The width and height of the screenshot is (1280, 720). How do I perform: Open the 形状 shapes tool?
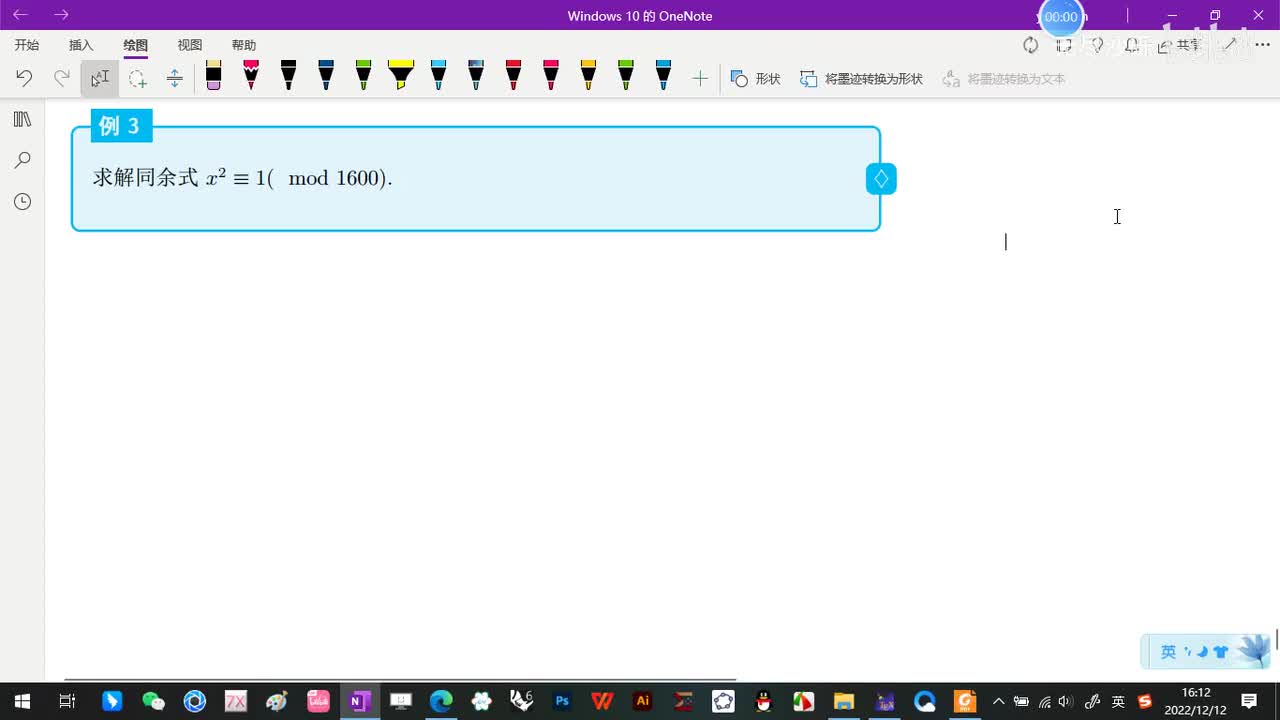tap(755, 78)
